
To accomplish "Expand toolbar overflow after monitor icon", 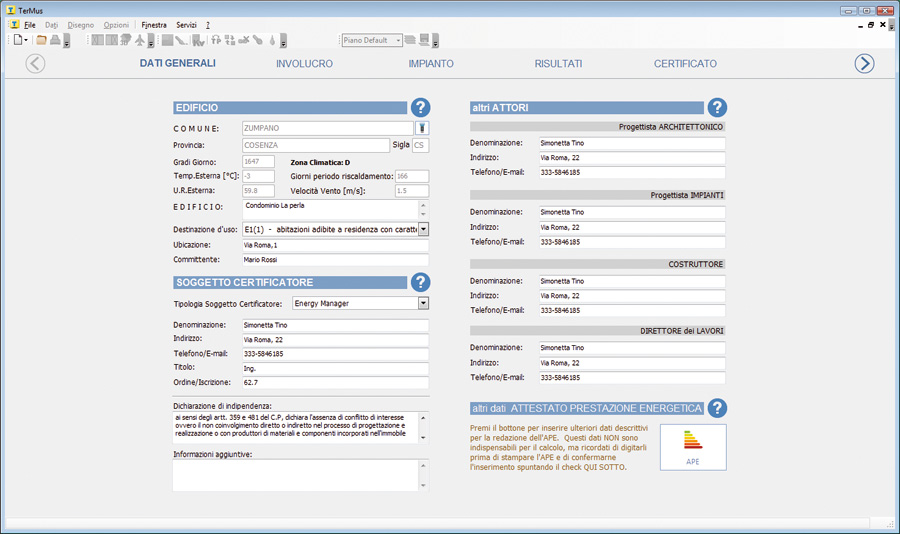I will [x=436, y=41].
